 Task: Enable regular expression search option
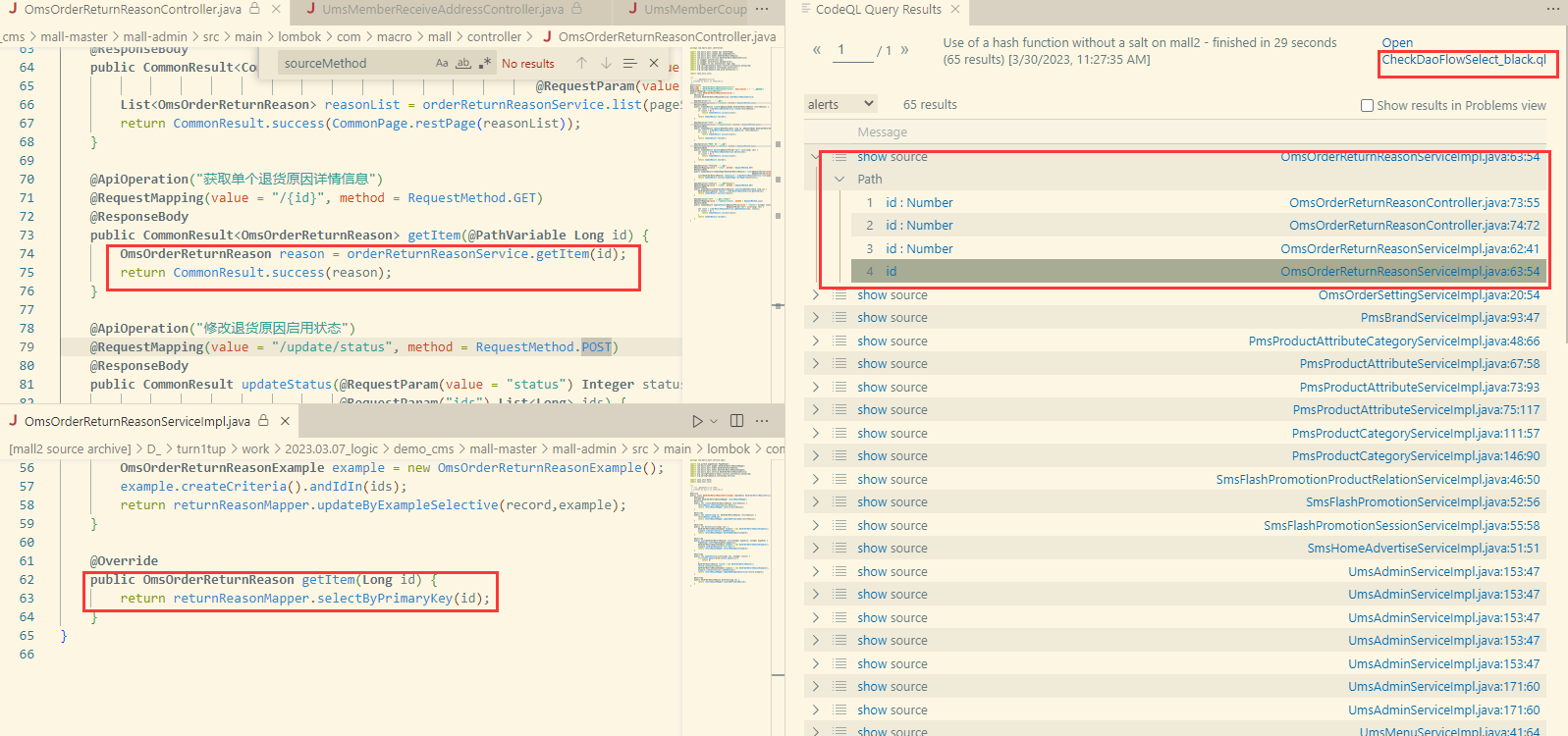pos(484,64)
